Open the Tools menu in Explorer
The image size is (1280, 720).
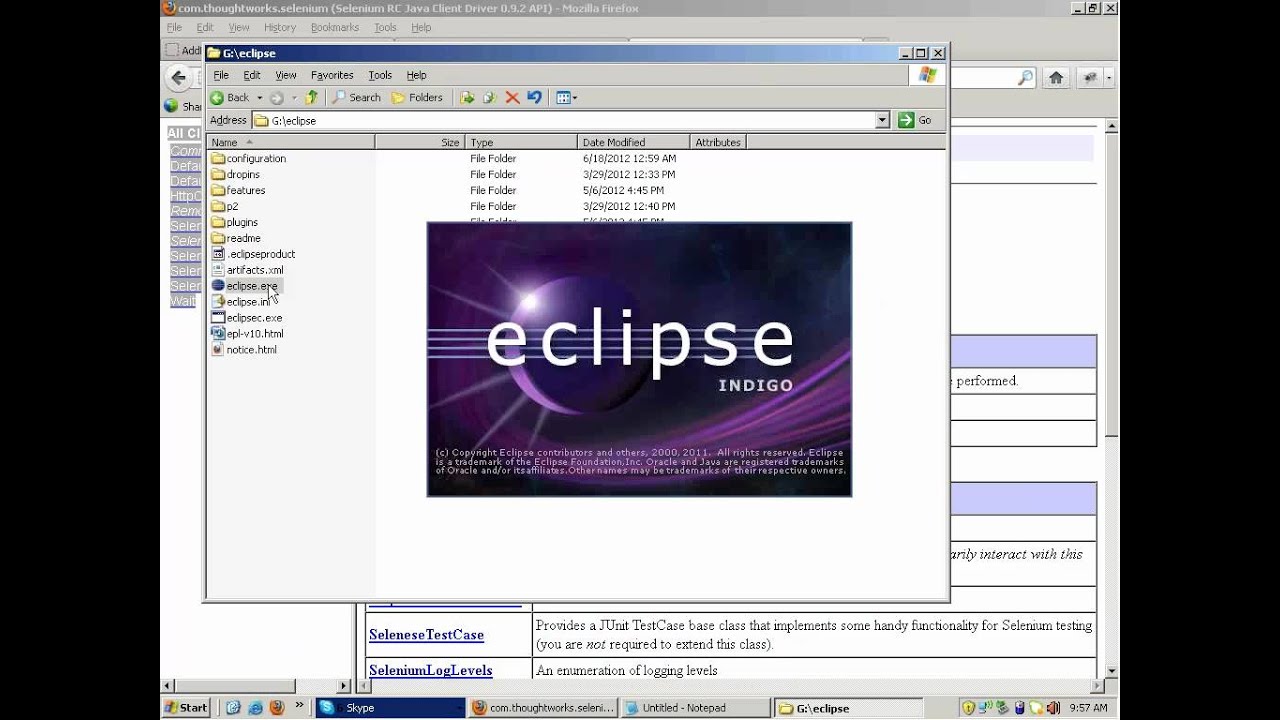pyautogui.click(x=380, y=75)
